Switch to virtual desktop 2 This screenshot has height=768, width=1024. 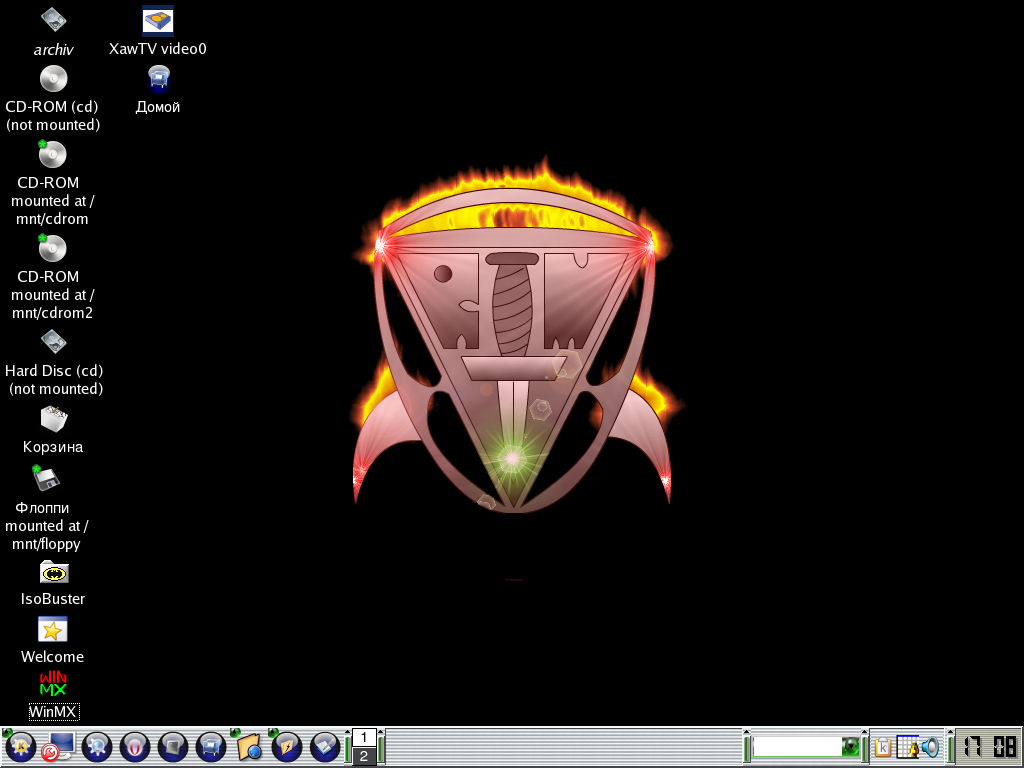(x=364, y=756)
